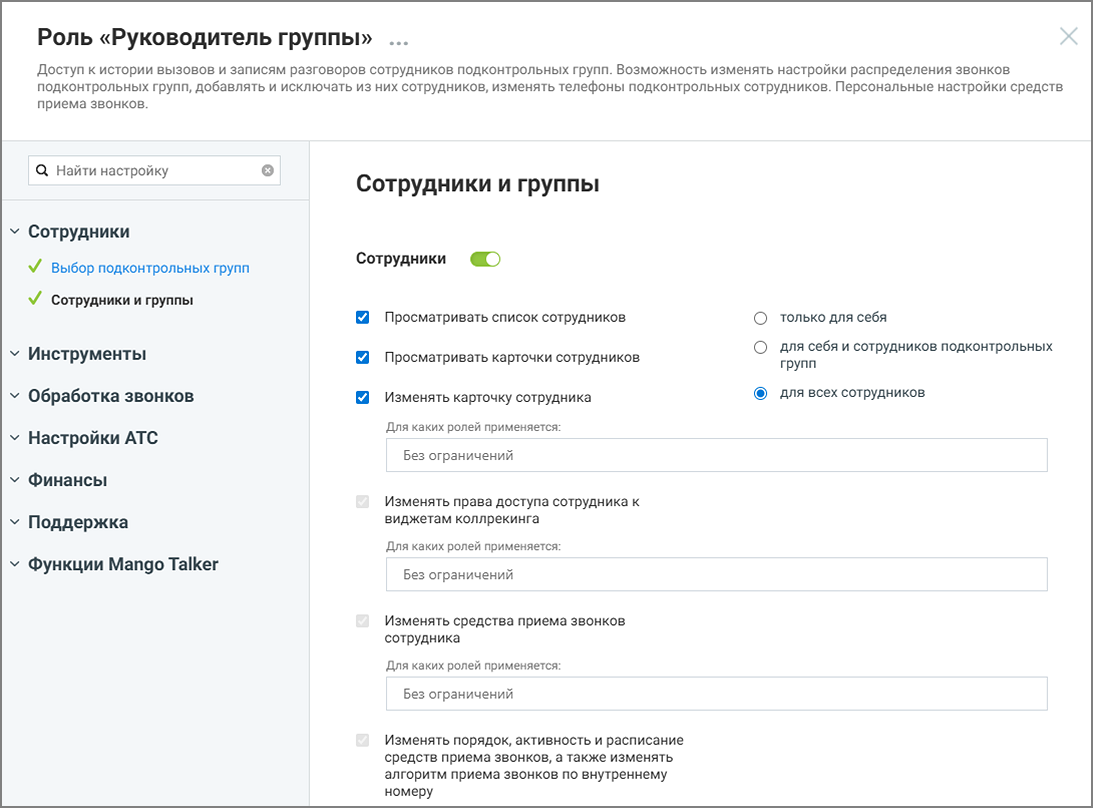The width and height of the screenshot is (1093, 808).
Task: Open 'Выбор подконтрольных групп' link
Action: 150,268
